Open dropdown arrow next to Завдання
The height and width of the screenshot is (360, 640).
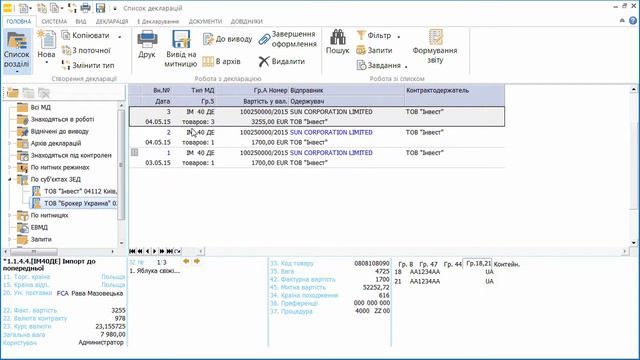coord(406,66)
